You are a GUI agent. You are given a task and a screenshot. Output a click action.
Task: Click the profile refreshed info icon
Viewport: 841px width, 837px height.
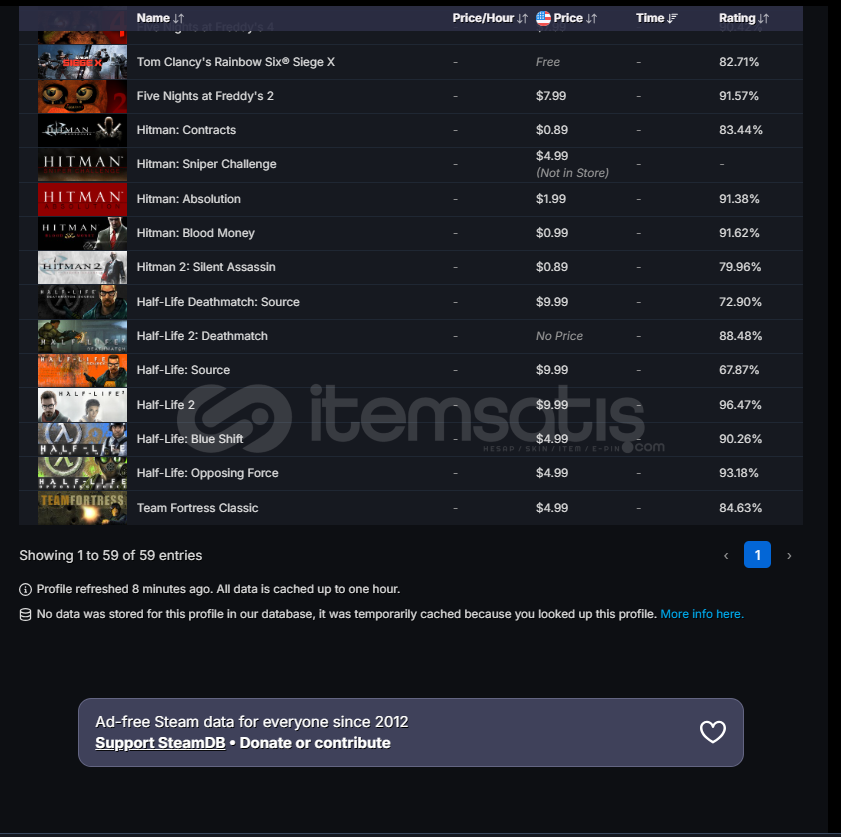pos(25,590)
